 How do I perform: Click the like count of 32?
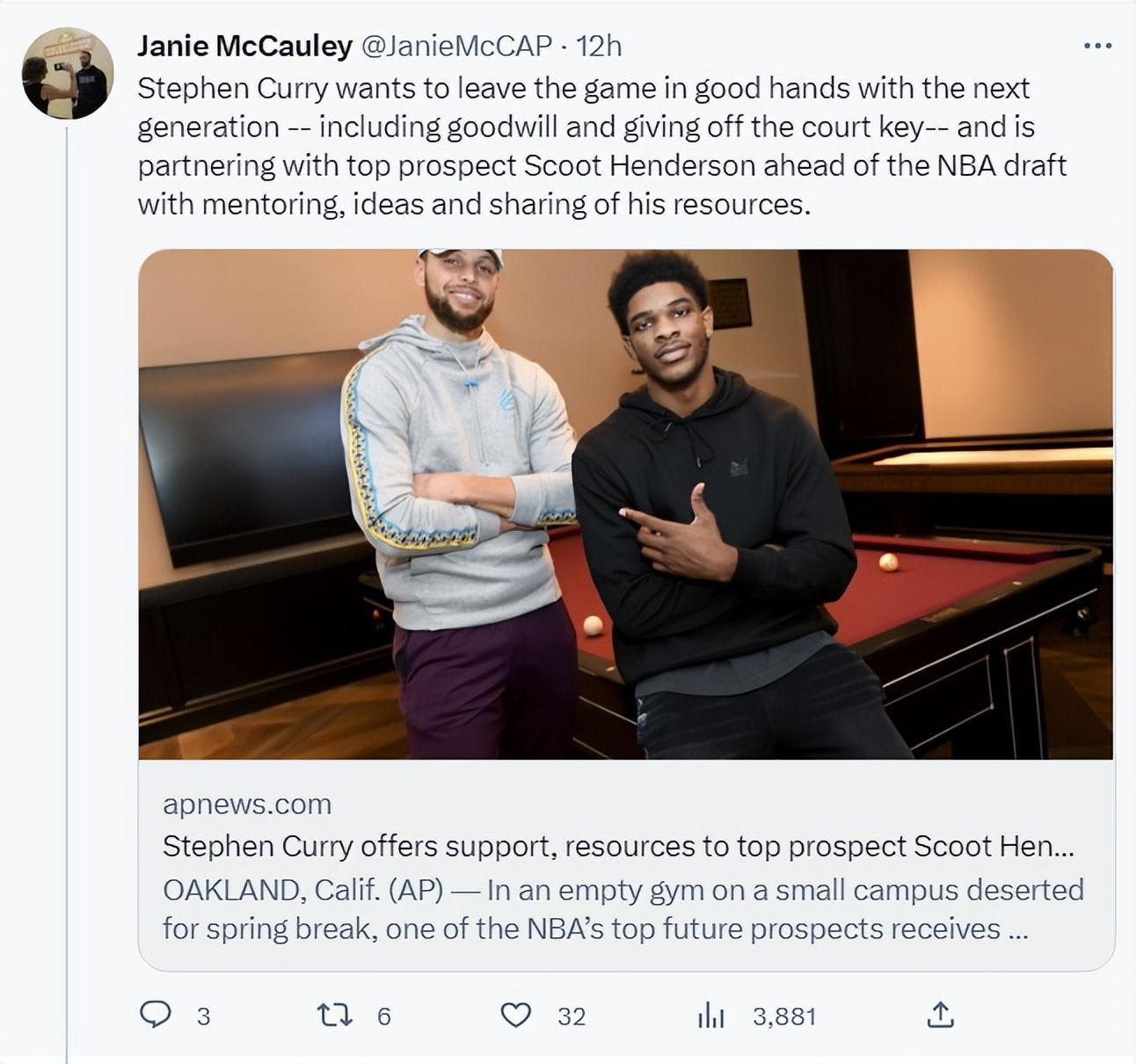(x=572, y=1017)
